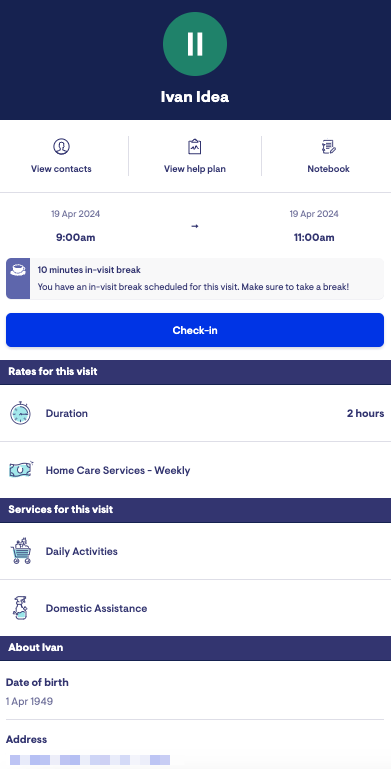The image size is (391, 769).
Task: Open the View help plan clipboard icon
Action: (x=195, y=146)
